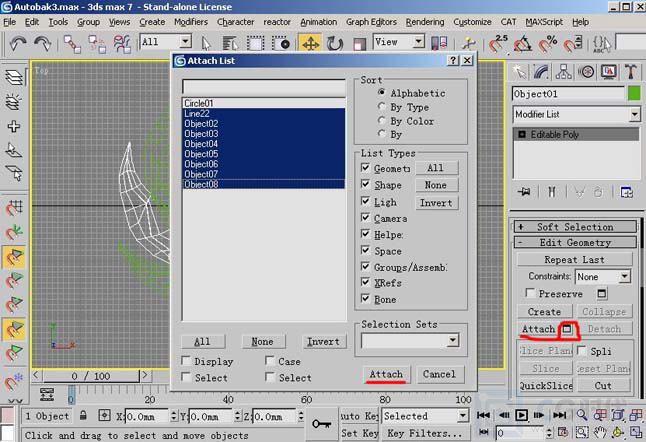Click the Play Animation button
The height and width of the screenshot is (442, 646).
[521, 415]
